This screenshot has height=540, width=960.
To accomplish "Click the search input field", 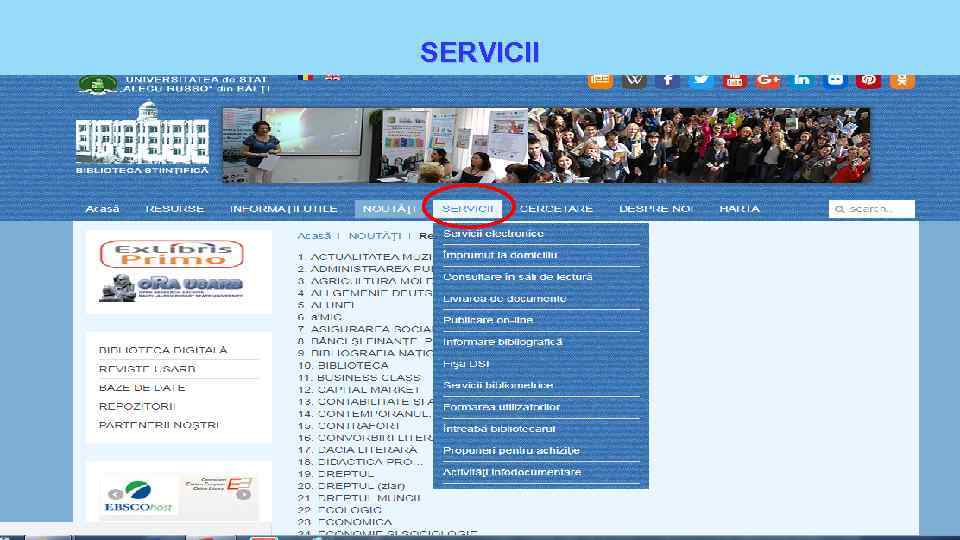I will pos(872,209).
